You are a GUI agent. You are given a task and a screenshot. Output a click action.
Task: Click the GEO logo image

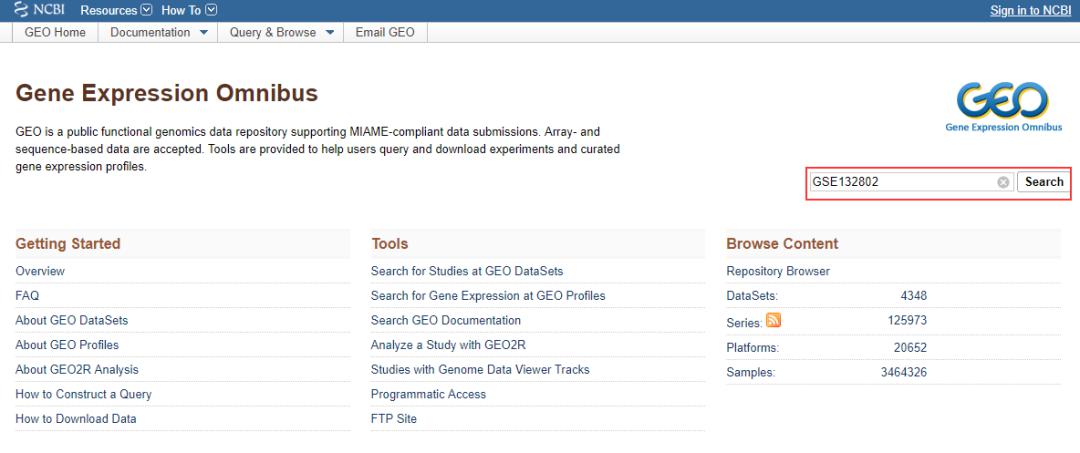tap(1003, 107)
